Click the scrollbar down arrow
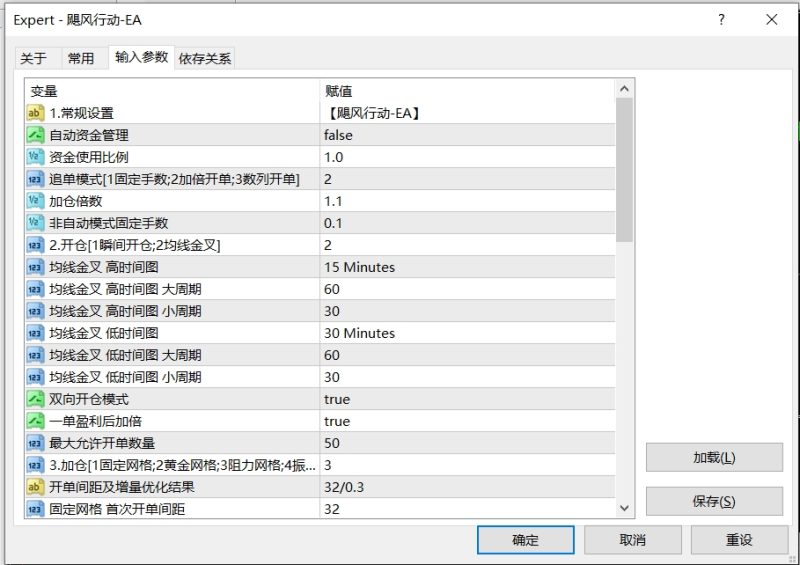Screen dimensions: 800x565 tap(624, 508)
